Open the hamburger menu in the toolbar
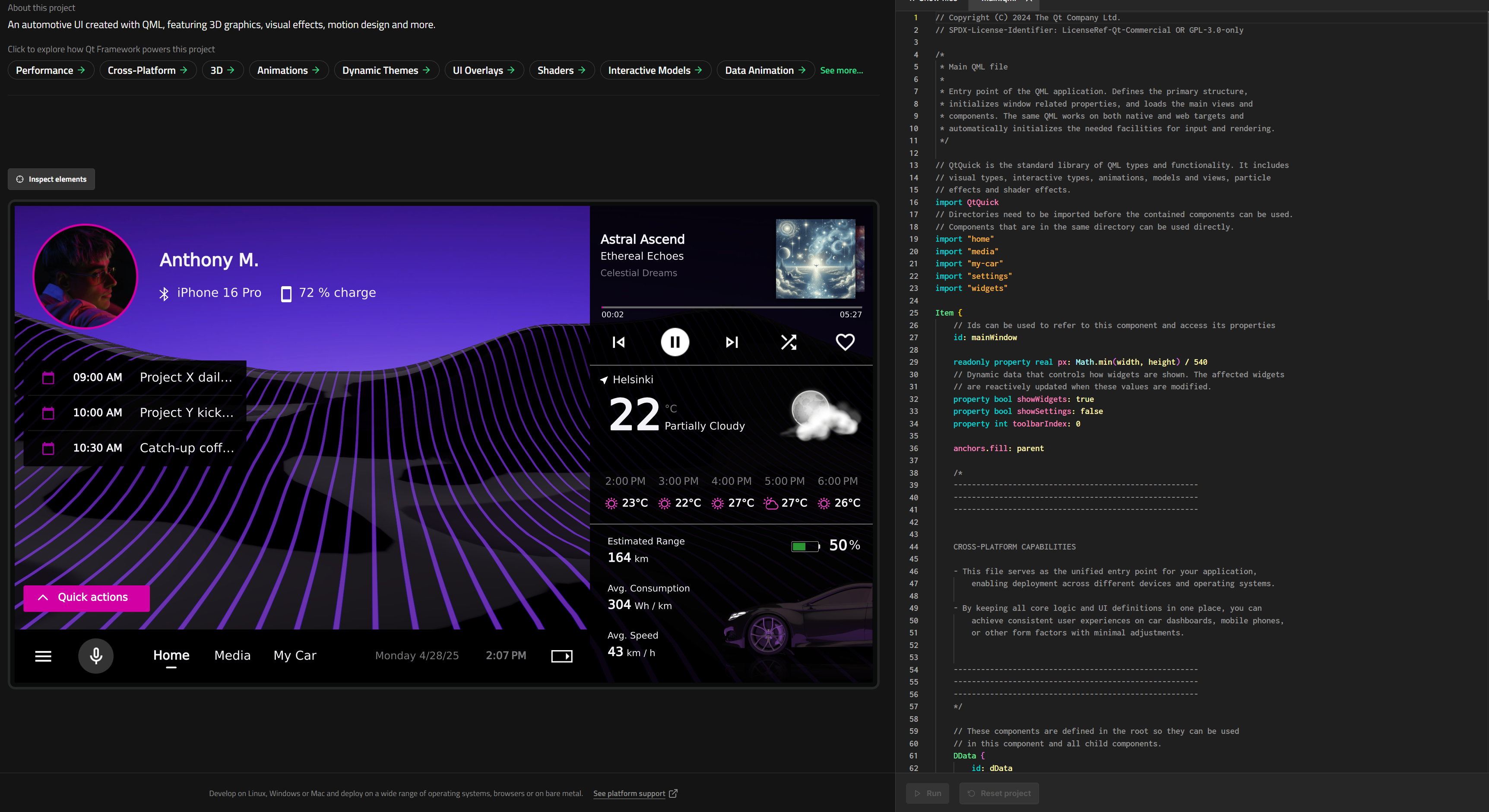1489x812 pixels. (x=43, y=656)
